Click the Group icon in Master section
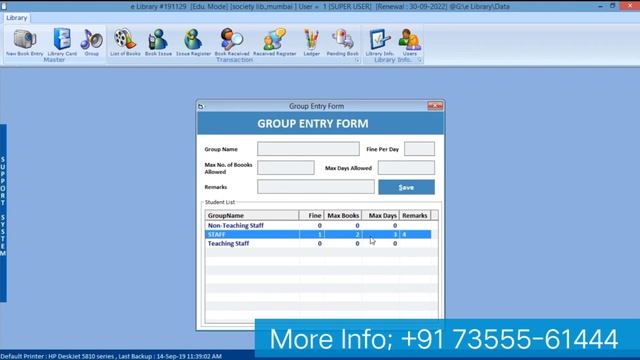This screenshot has width=640, height=360. (x=91, y=42)
